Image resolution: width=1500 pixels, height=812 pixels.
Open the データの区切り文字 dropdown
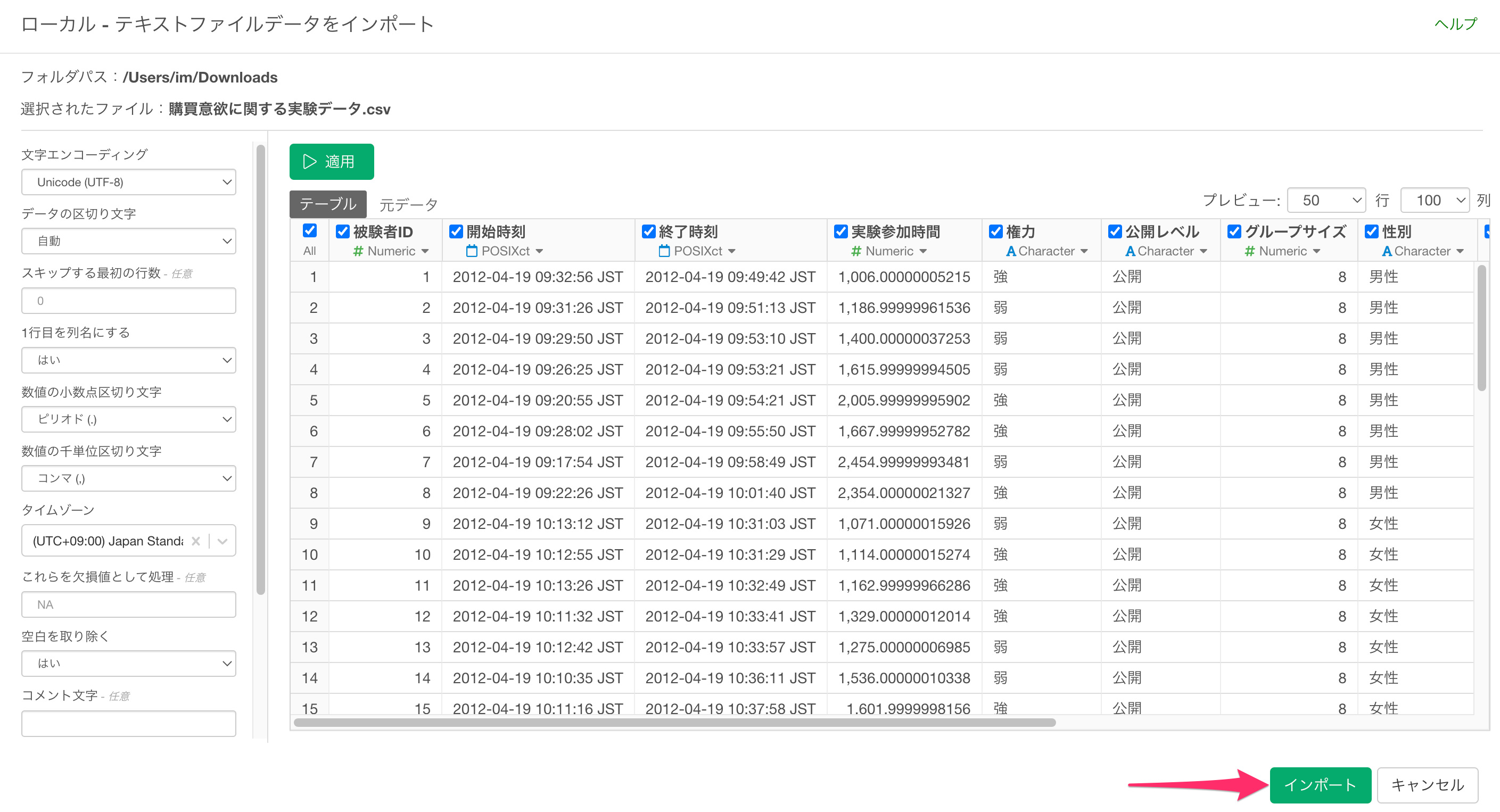point(129,241)
